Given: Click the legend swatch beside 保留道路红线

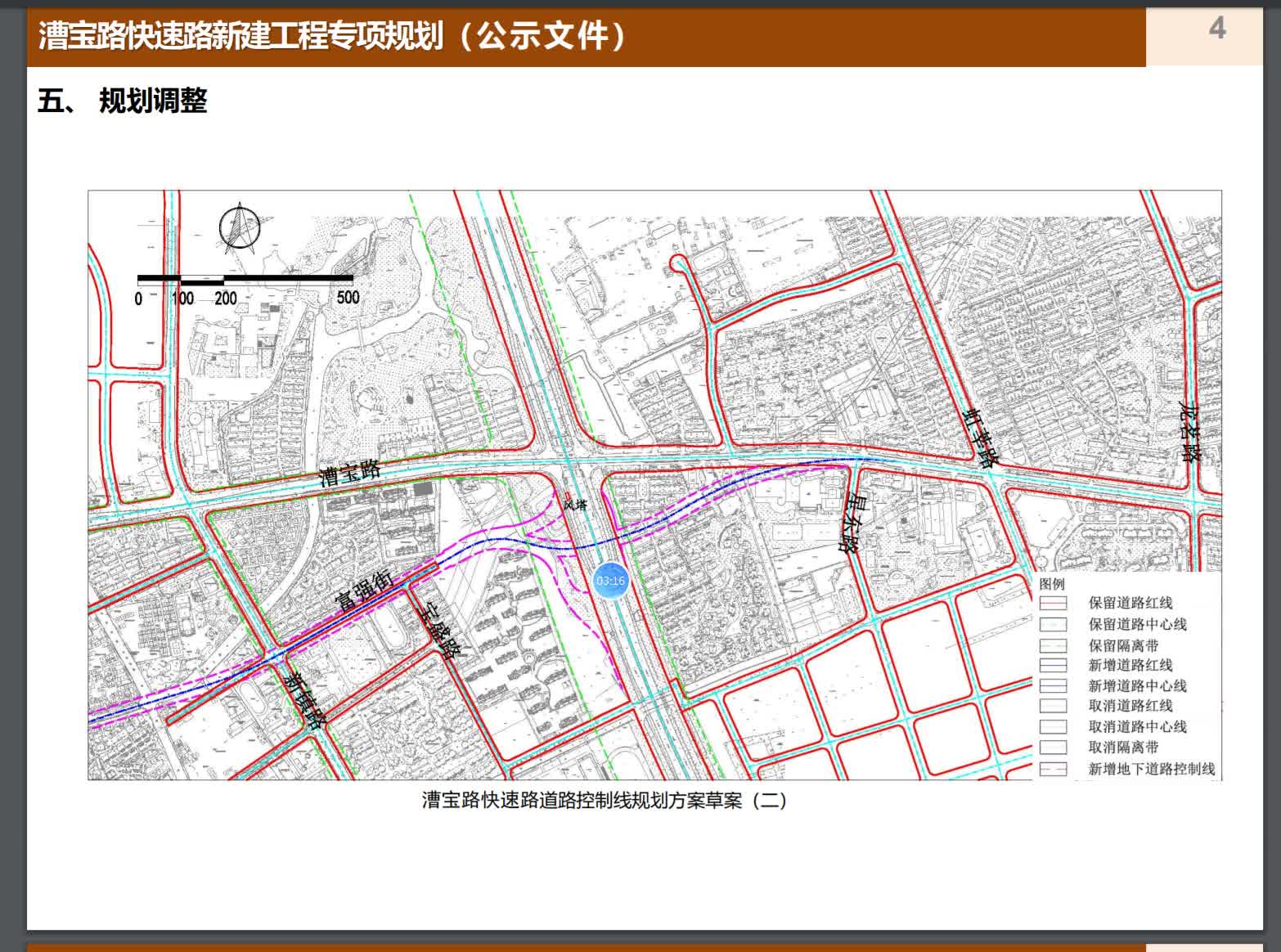Looking at the screenshot, I should coord(1053,603).
